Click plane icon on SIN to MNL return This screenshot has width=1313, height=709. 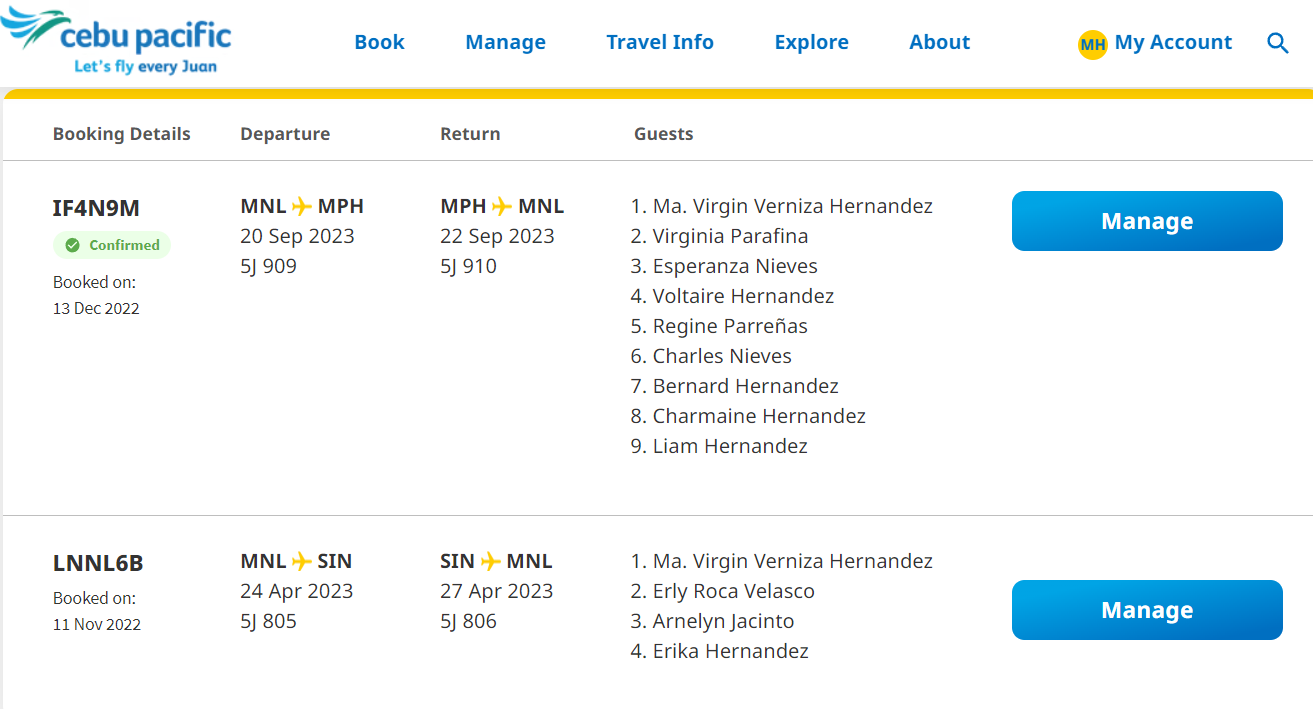pyautogui.click(x=491, y=562)
